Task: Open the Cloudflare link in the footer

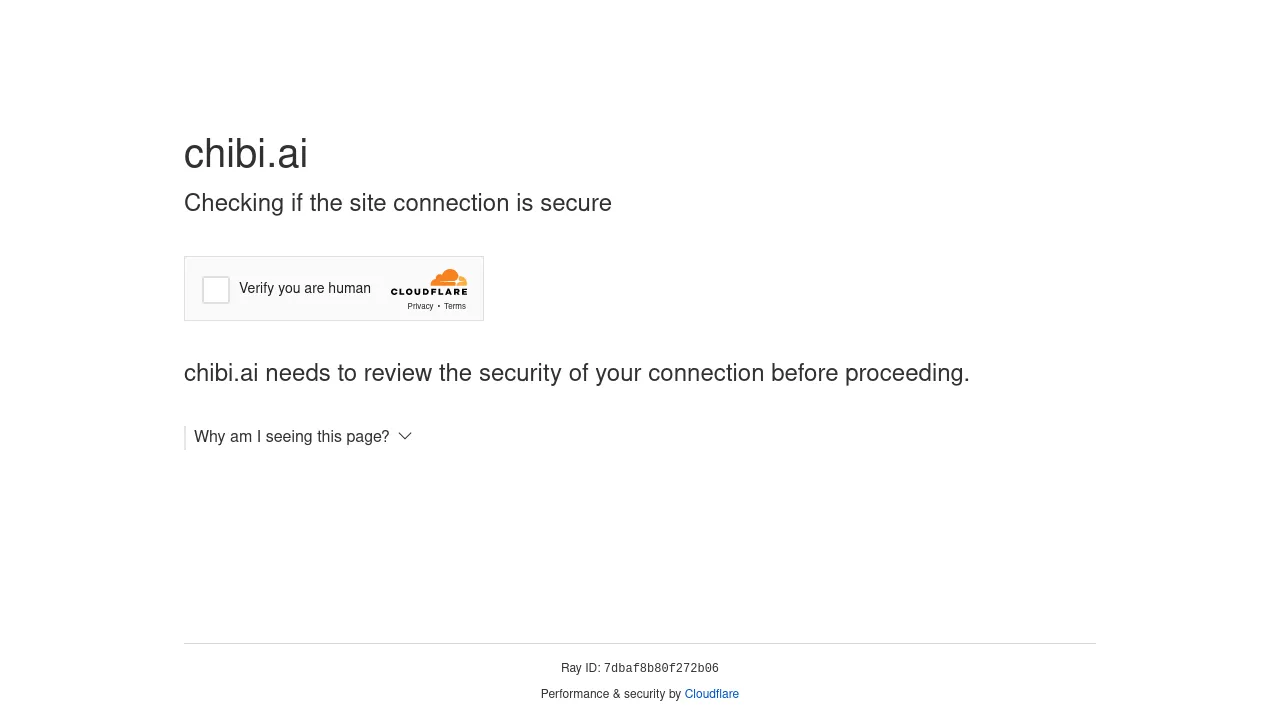Action: [x=712, y=694]
